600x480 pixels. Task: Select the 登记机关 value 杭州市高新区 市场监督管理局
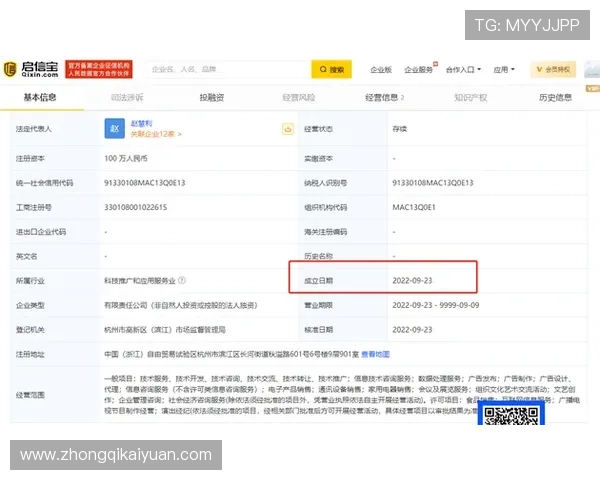pos(165,330)
